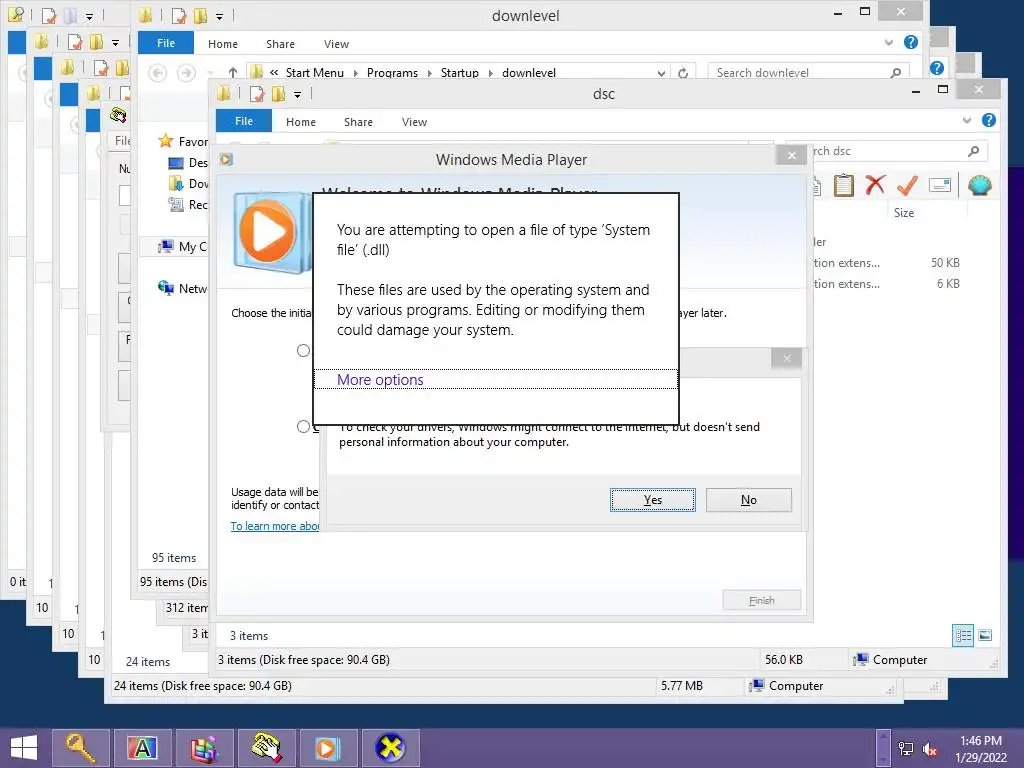
Task: Open the letter A app on taskbar
Action: pos(142,748)
